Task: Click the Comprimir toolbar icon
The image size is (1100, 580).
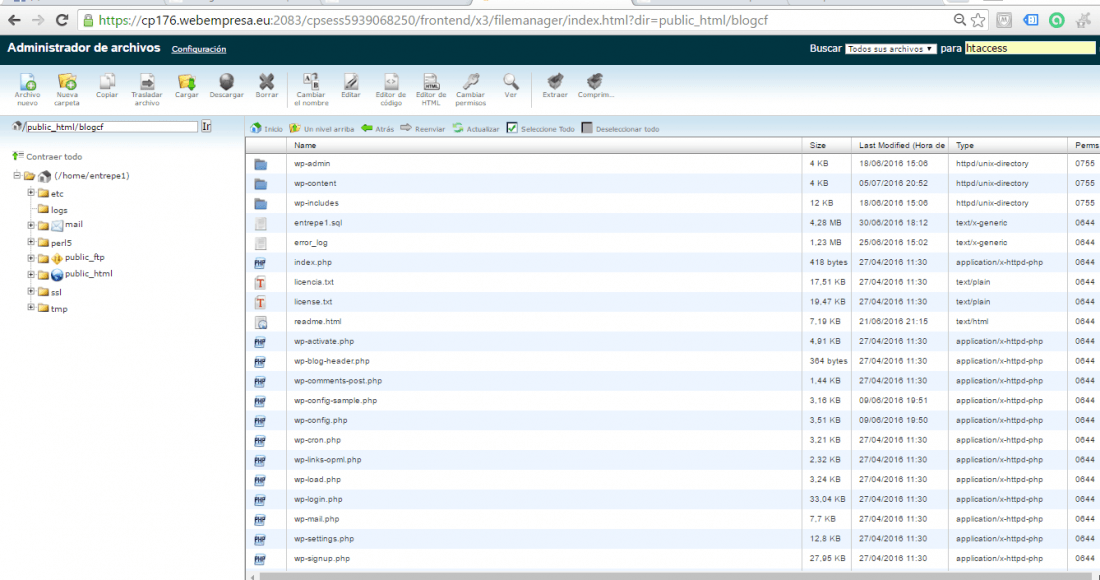Action: coord(596,86)
